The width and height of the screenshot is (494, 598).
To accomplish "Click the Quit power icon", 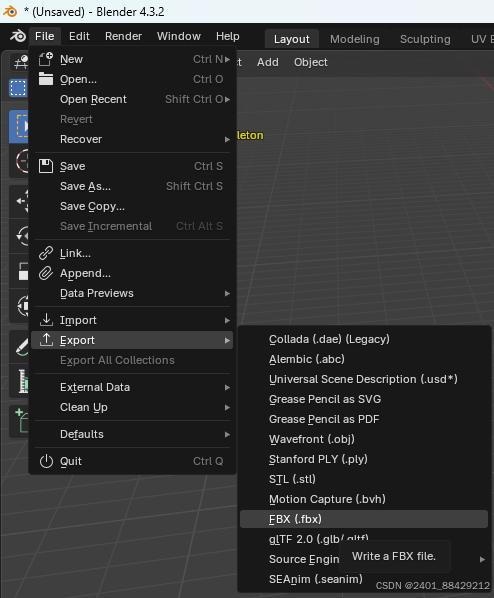I will pos(46,461).
